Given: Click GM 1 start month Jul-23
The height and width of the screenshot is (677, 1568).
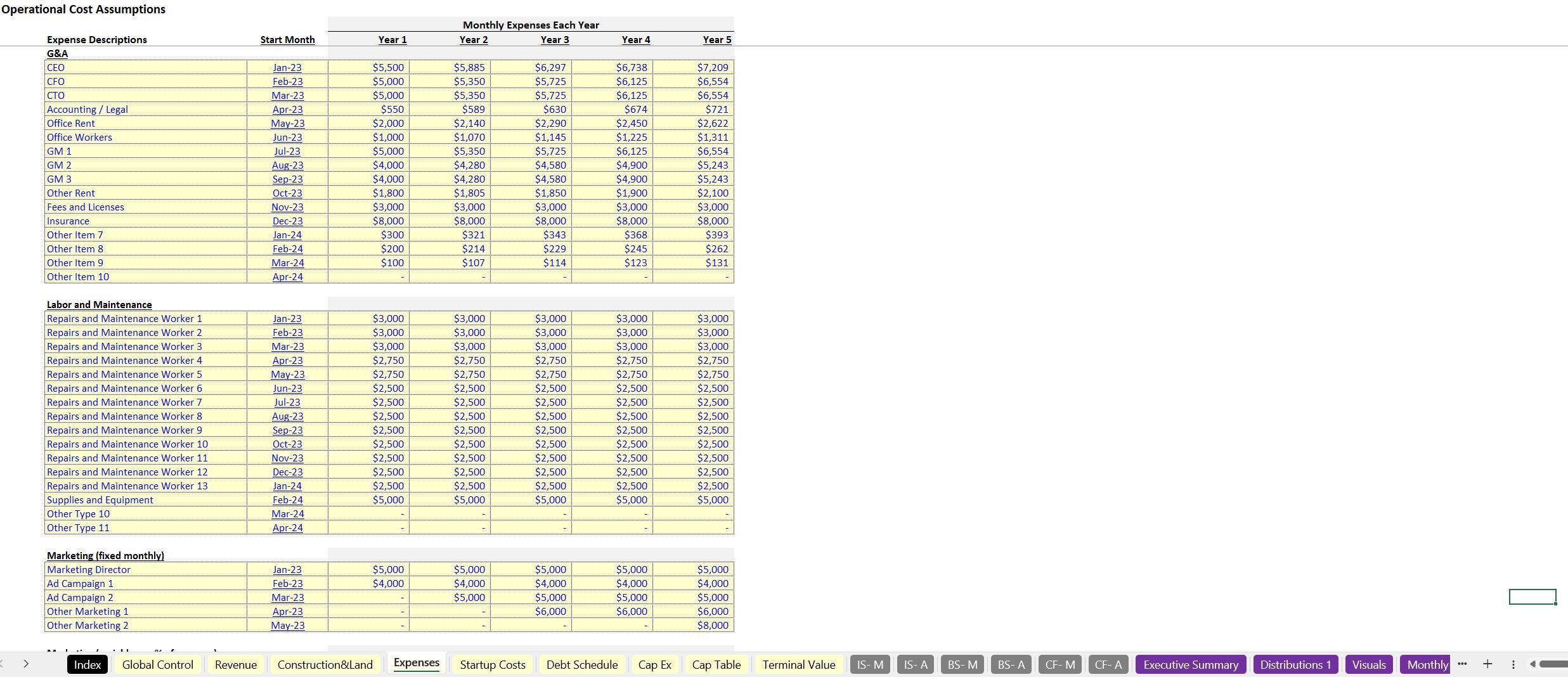Looking at the screenshot, I should [287, 151].
